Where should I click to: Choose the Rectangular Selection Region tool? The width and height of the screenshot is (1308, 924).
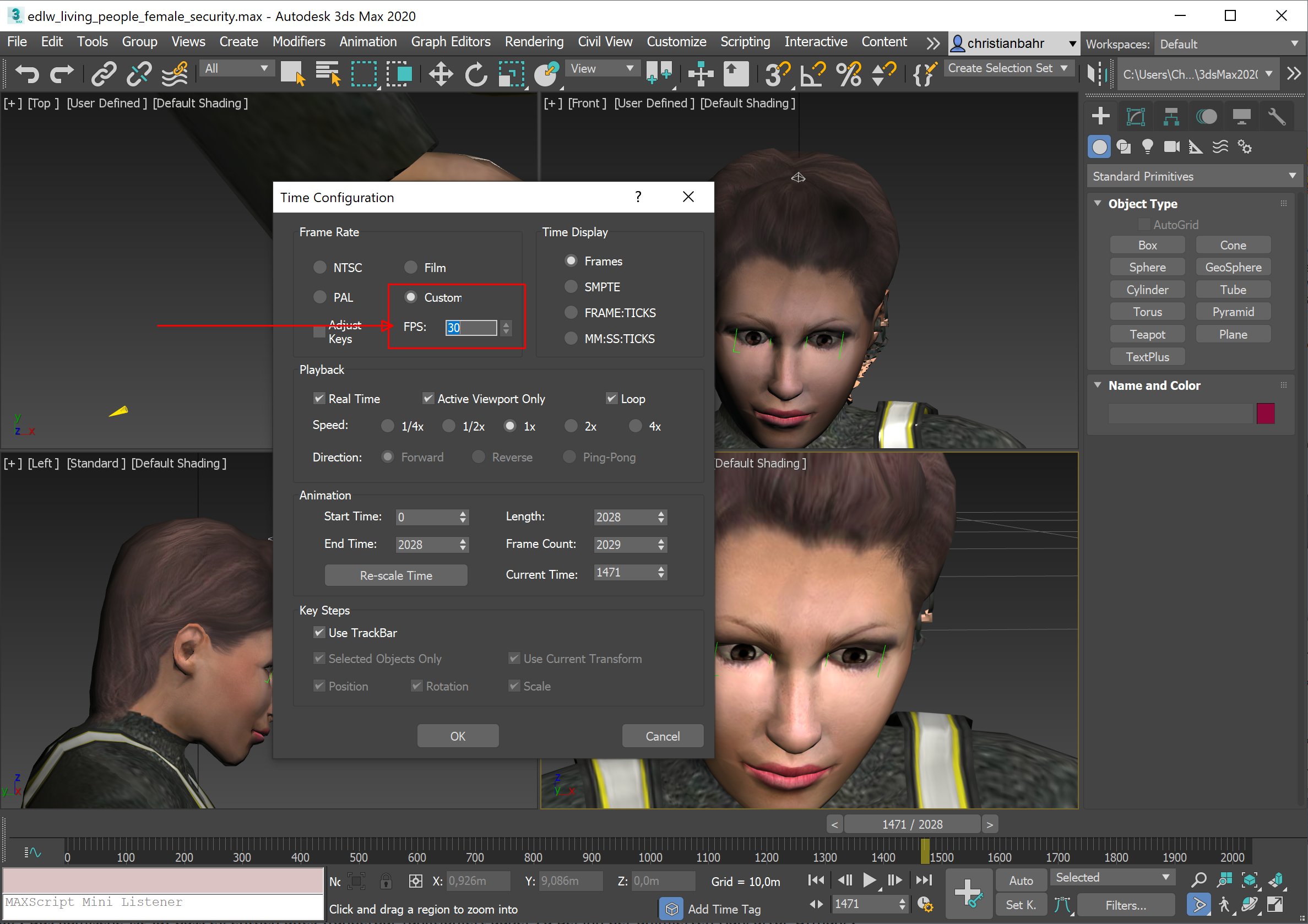[363, 75]
